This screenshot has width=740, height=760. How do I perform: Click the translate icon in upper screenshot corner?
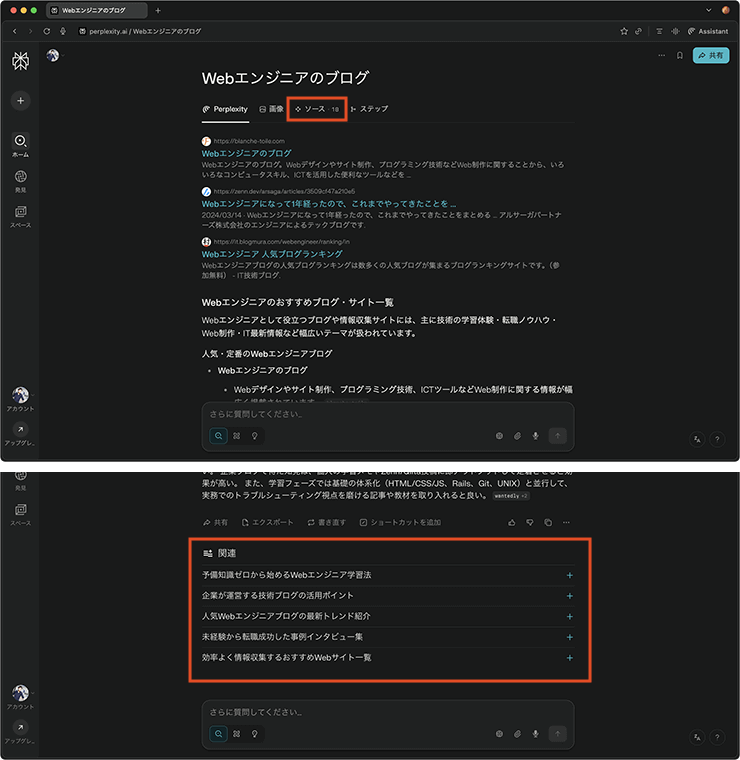pos(697,439)
